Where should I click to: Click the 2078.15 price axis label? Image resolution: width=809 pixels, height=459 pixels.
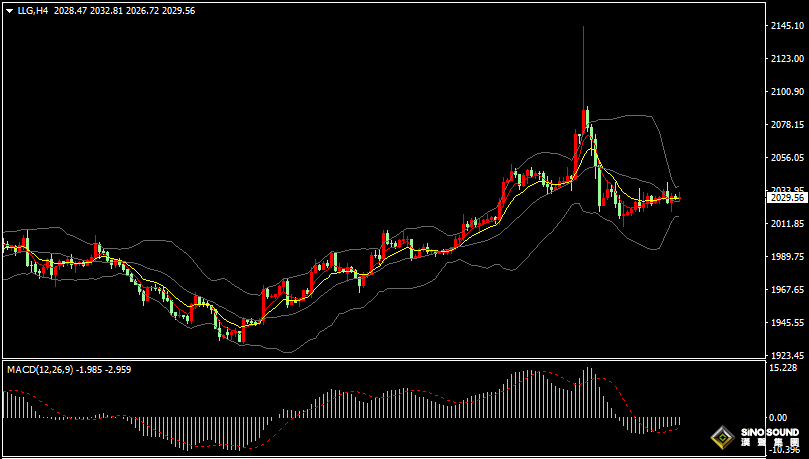[x=786, y=125]
